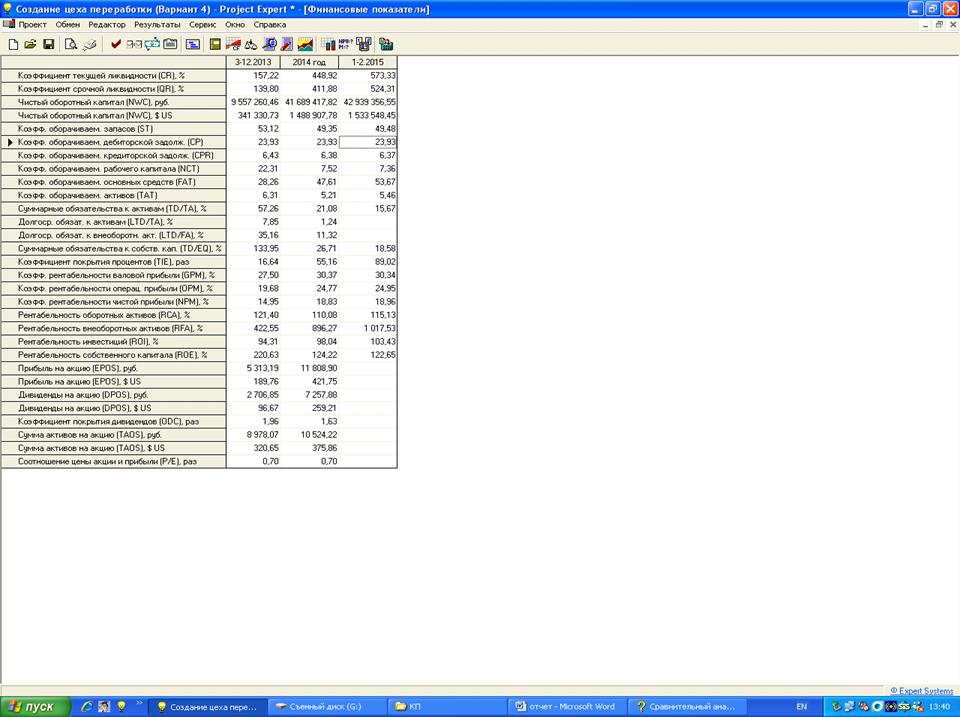This screenshot has width=960, height=717.
Task: Click the Print preview magnifier icon
Action: coord(71,44)
